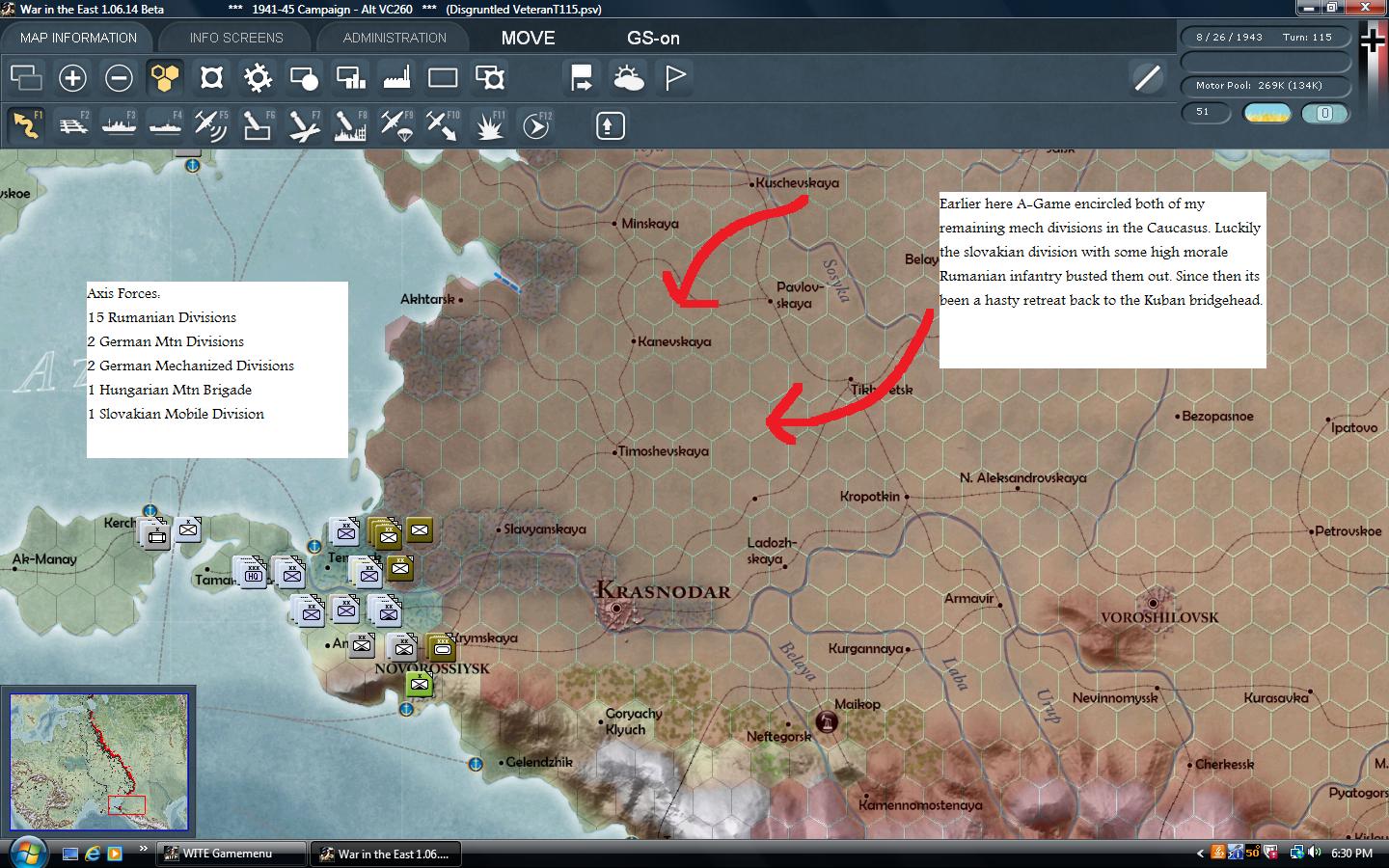The image size is (1389, 868).
Task: Select bomb unit mode (F6) icon
Action: (x=258, y=125)
